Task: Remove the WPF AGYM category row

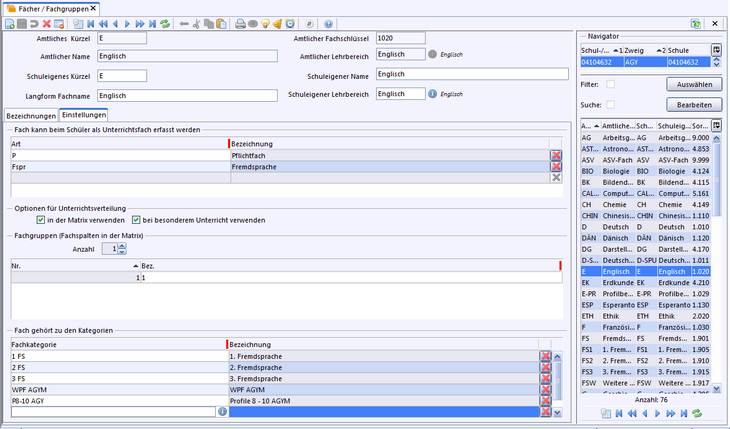Action: [546, 389]
